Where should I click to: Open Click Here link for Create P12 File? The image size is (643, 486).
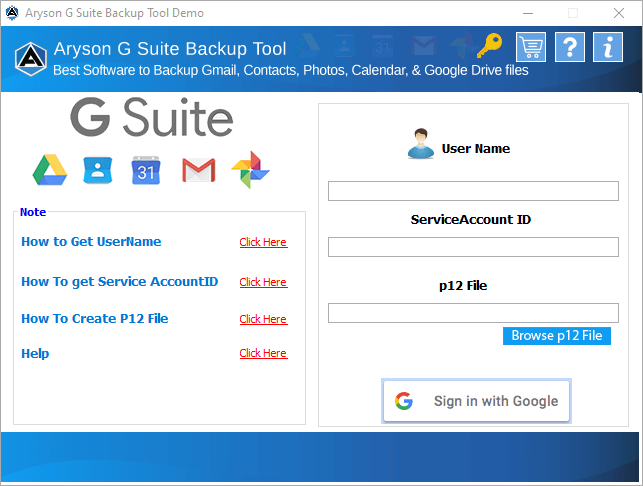coord(263,319)
